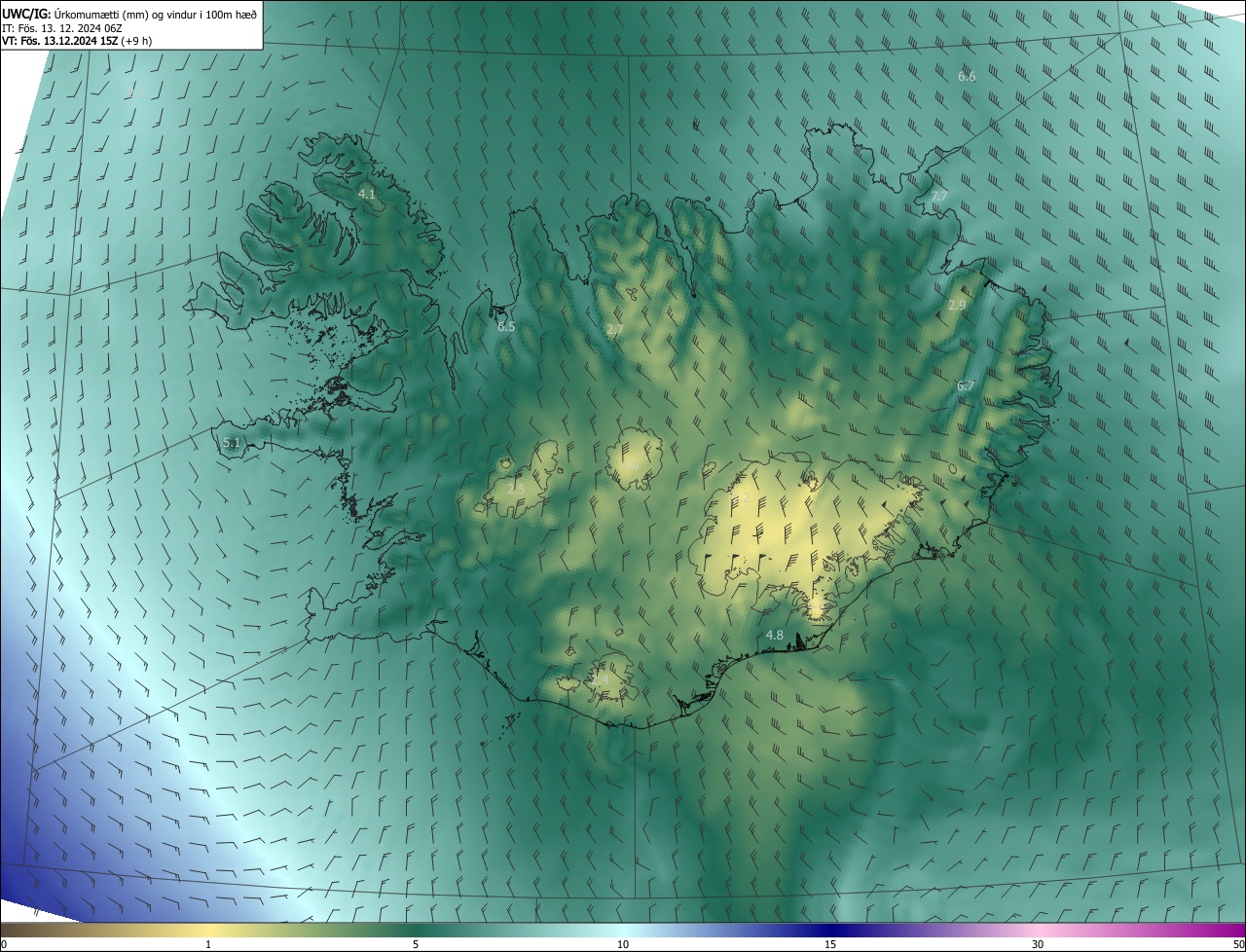Click the map value '4.8' on the south coast
This screenshot has width=1246, height=952.
point(775,636)
